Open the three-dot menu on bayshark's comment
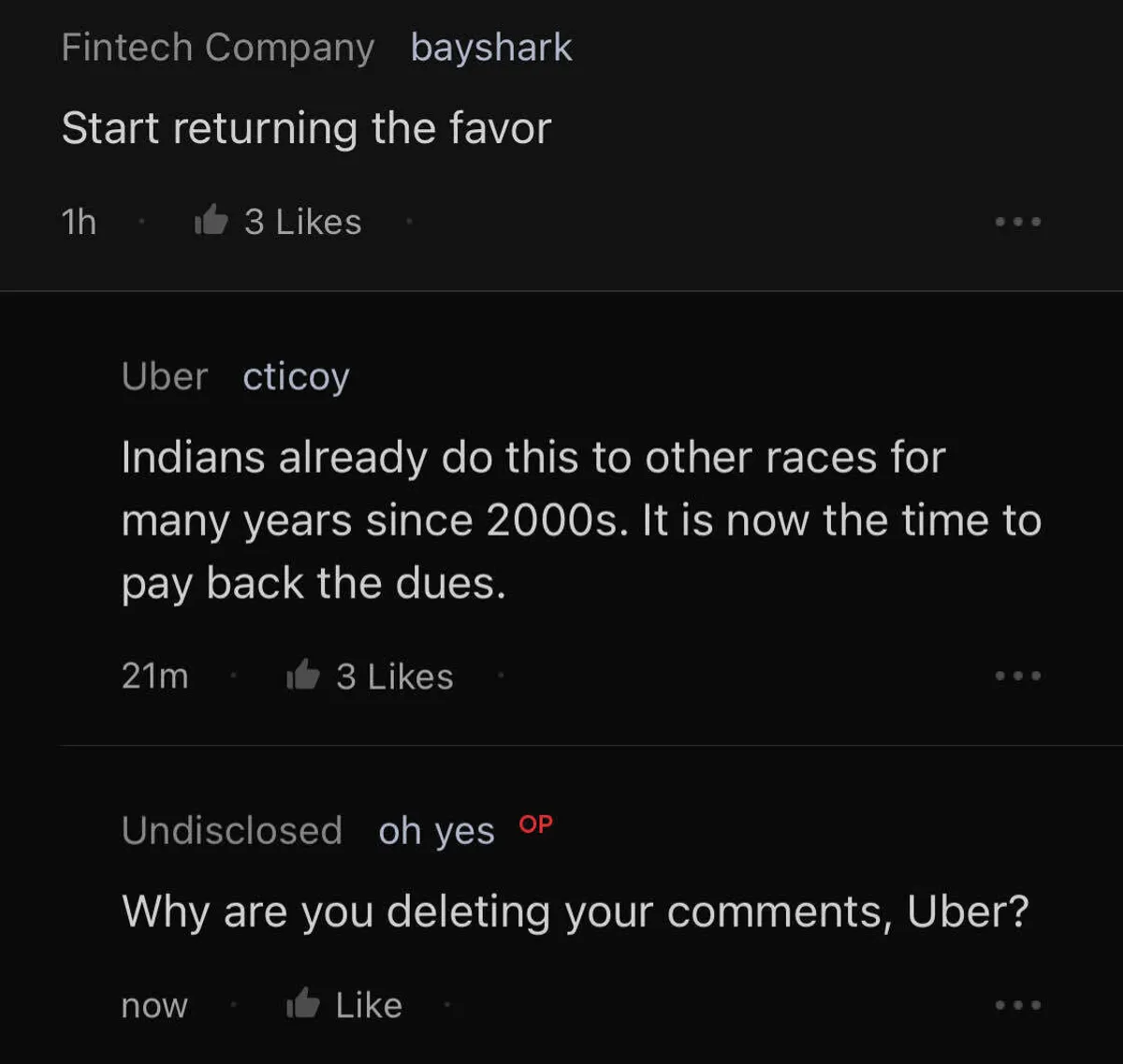The height and width of the screenshot is (1064, 1123). click(1017, 222)
